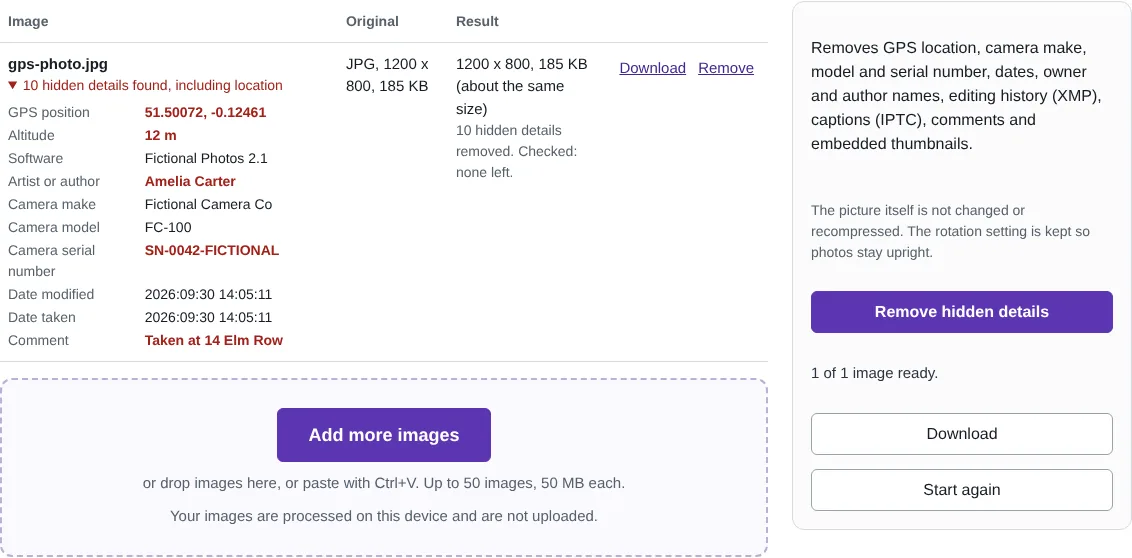Click the Remove link for gps-photo.jpg
Viewport: 1132px width, 558px height.
pos(726,68)
